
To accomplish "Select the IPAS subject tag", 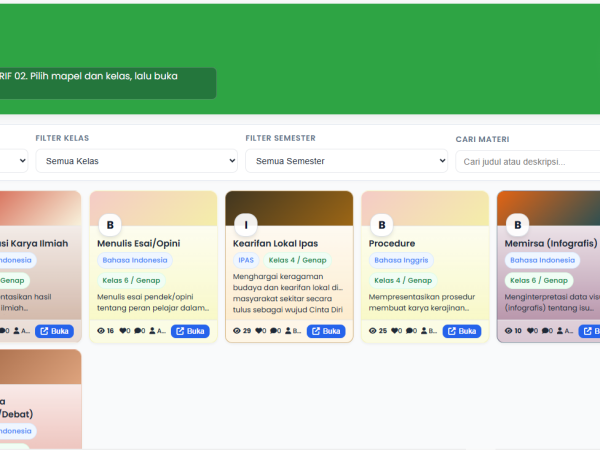I will (246, 260).
